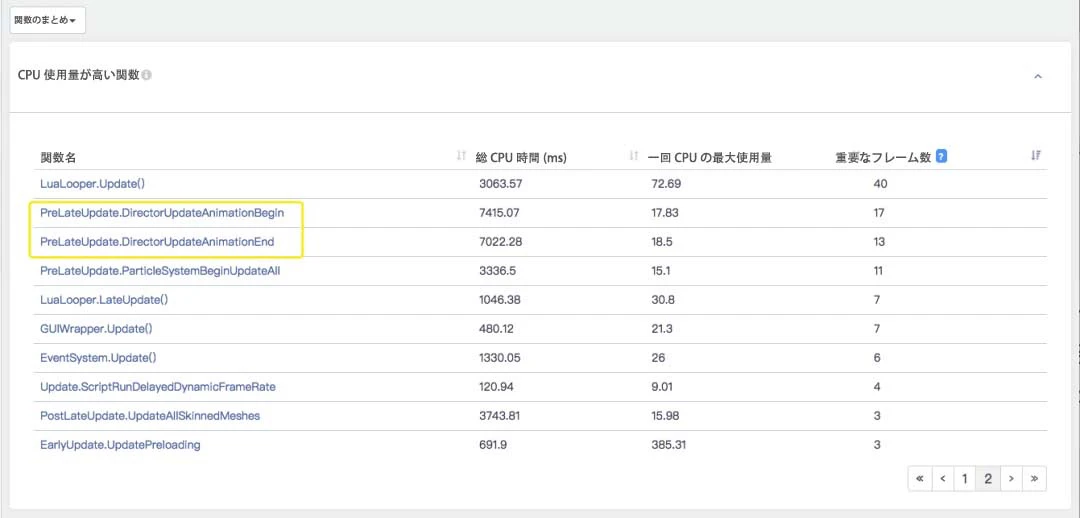Select page 2 in pagination

coord(988,479)
